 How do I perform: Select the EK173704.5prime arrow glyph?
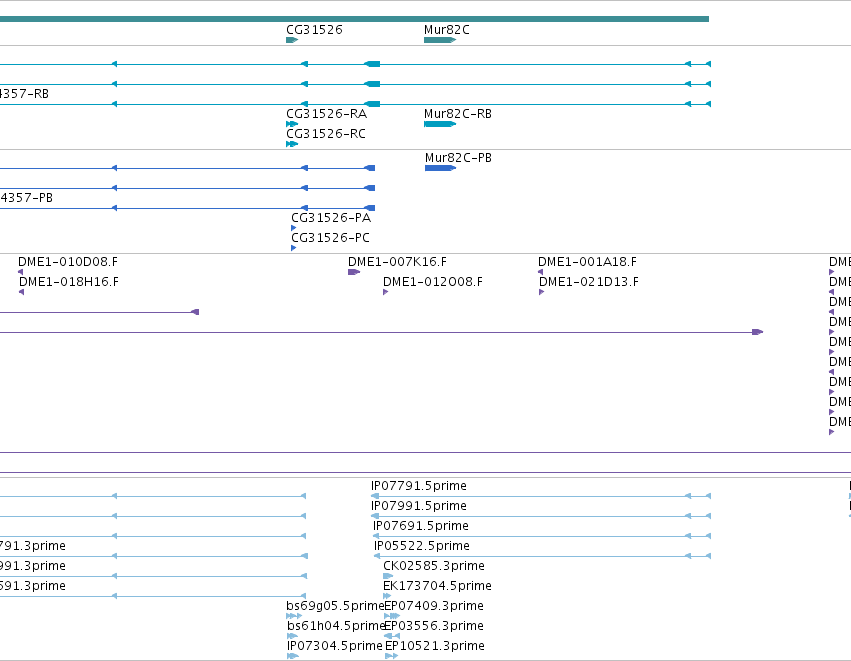[x=387, y=596]
